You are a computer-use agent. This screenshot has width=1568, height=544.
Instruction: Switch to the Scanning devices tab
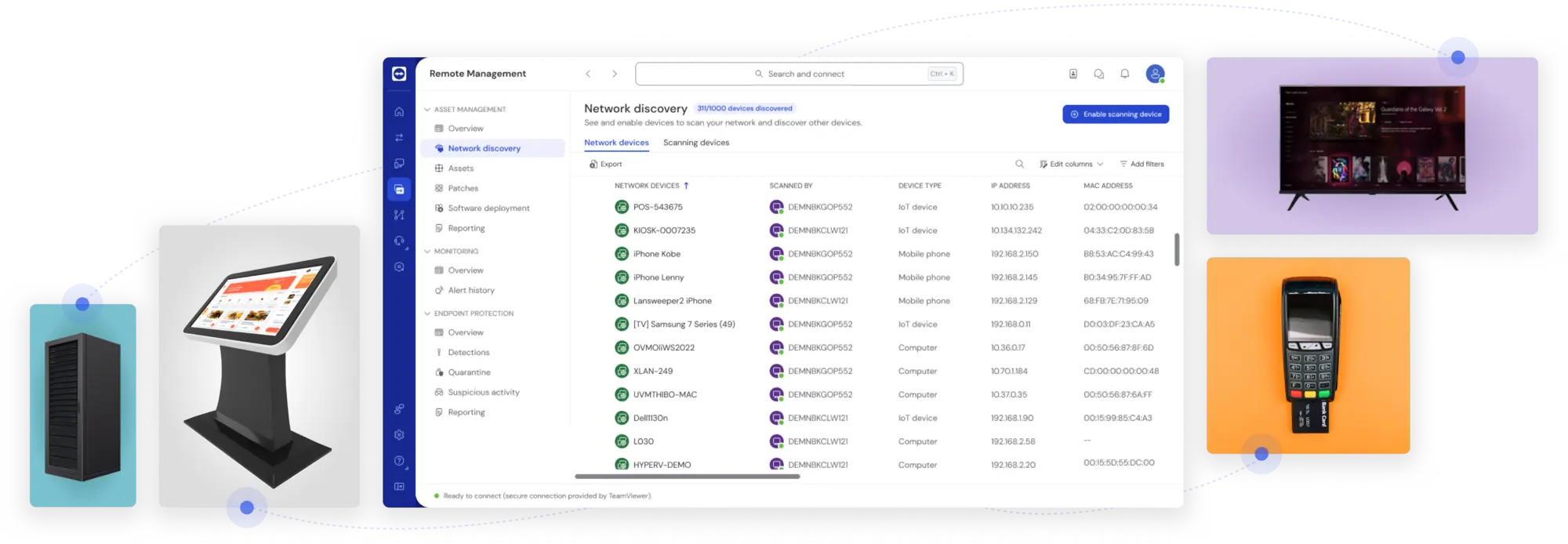point(696,143)
